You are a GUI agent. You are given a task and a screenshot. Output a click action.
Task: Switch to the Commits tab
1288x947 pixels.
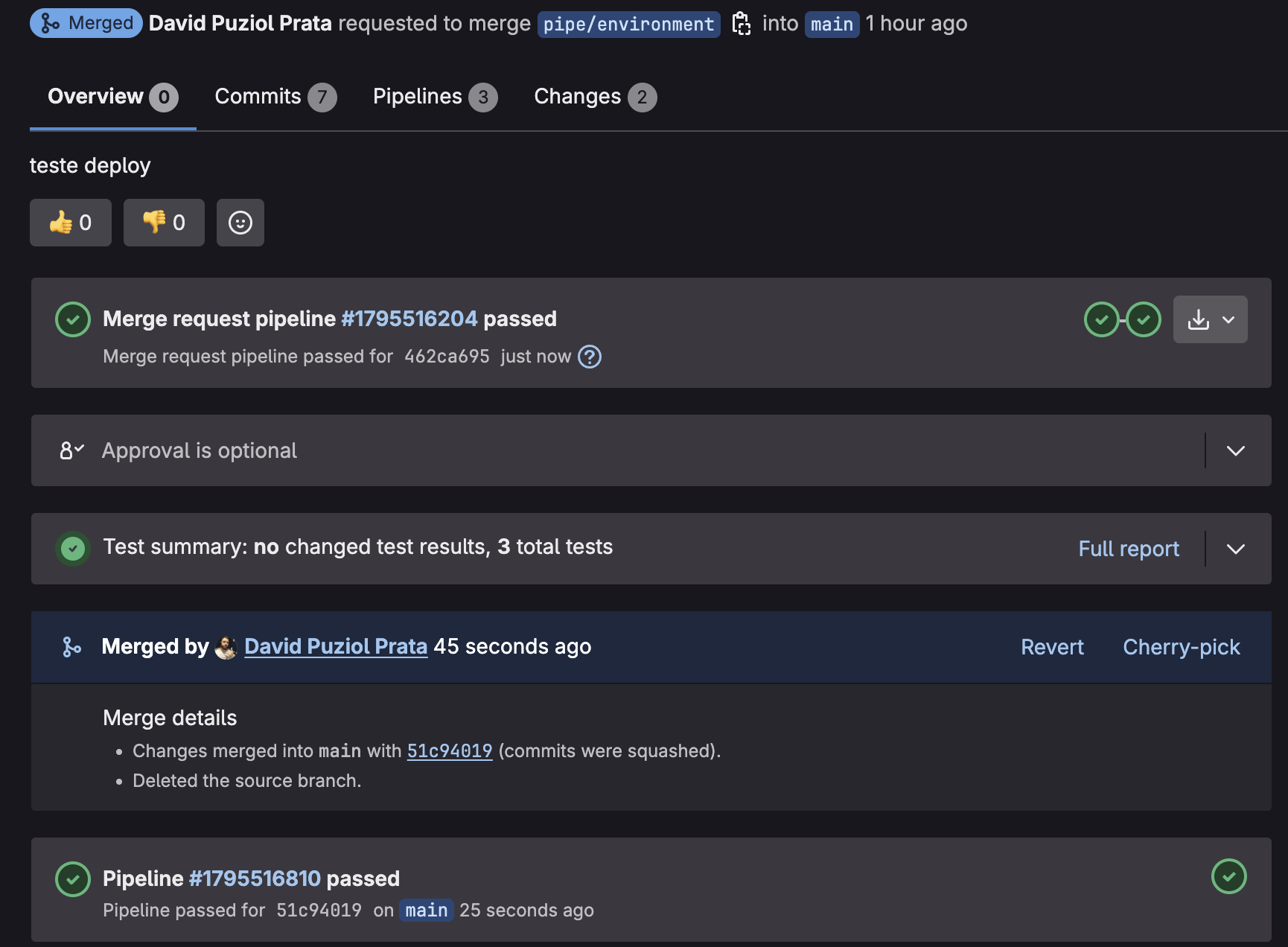pos(275,97)
